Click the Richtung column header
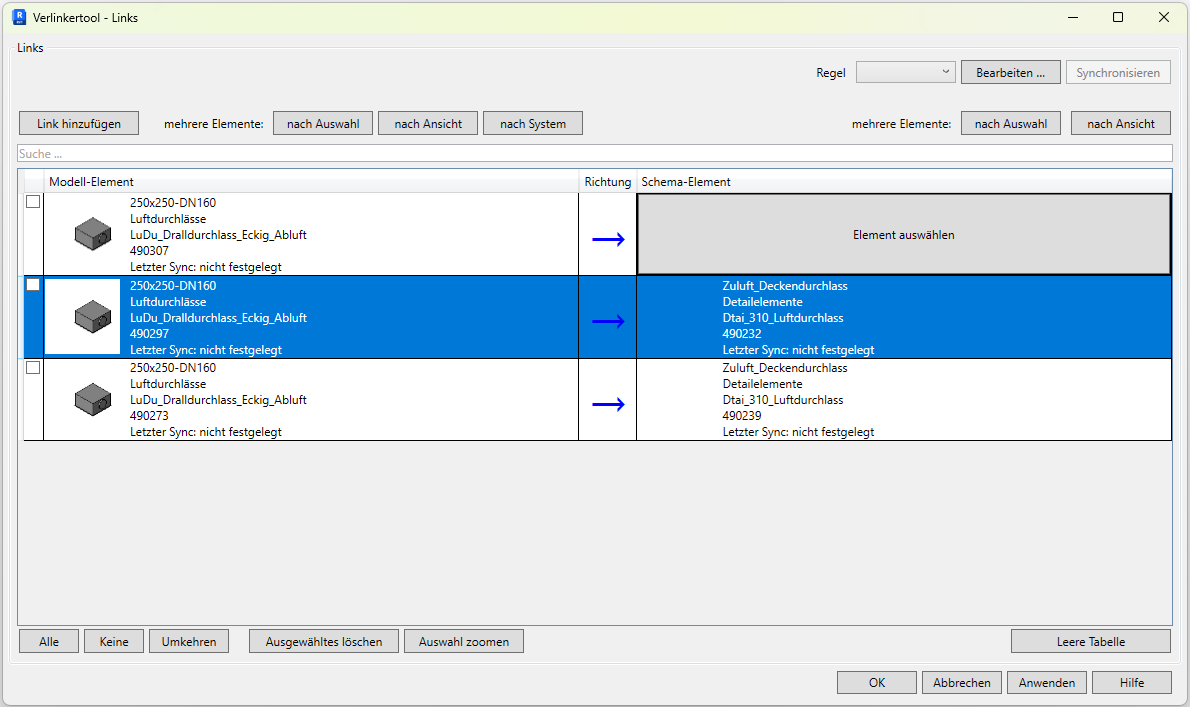 pos(608,182)
